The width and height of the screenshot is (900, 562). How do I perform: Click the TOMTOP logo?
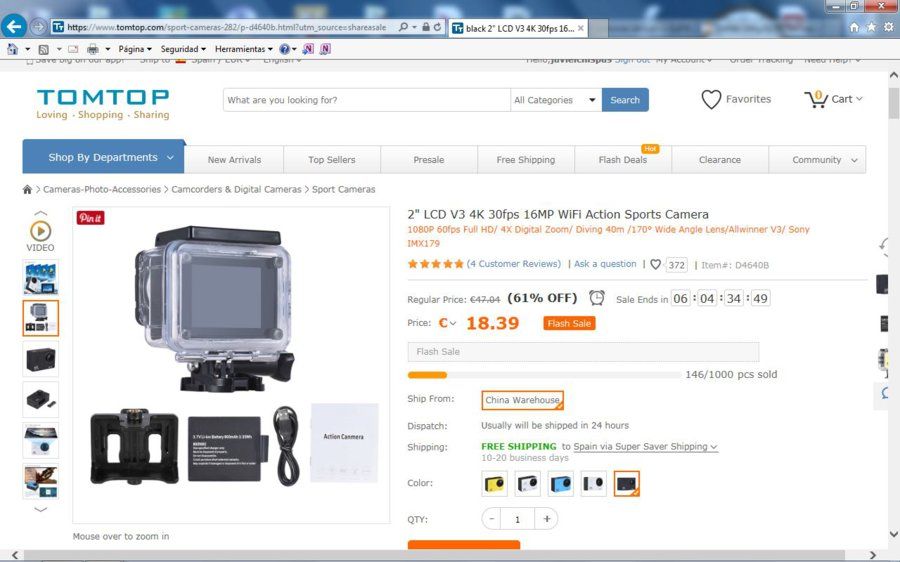click(x=103, y=103)
